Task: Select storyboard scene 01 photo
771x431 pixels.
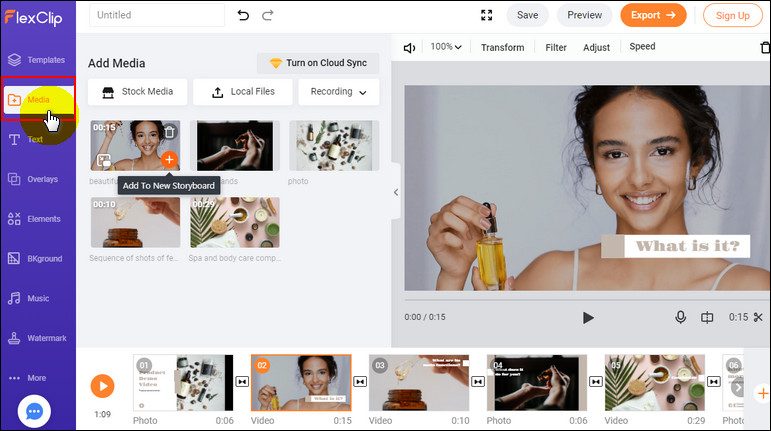Action: click(183, 383)
